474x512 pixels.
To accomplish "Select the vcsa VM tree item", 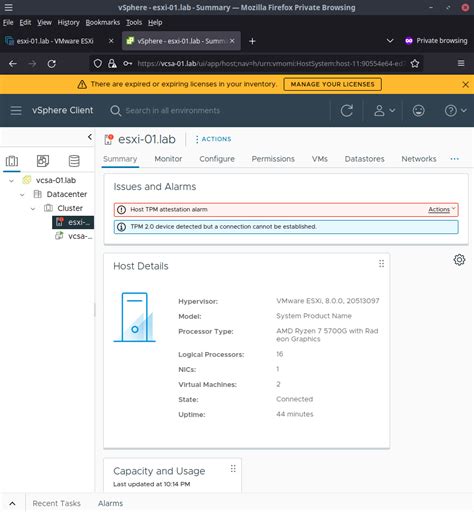I will pos(74,236).
